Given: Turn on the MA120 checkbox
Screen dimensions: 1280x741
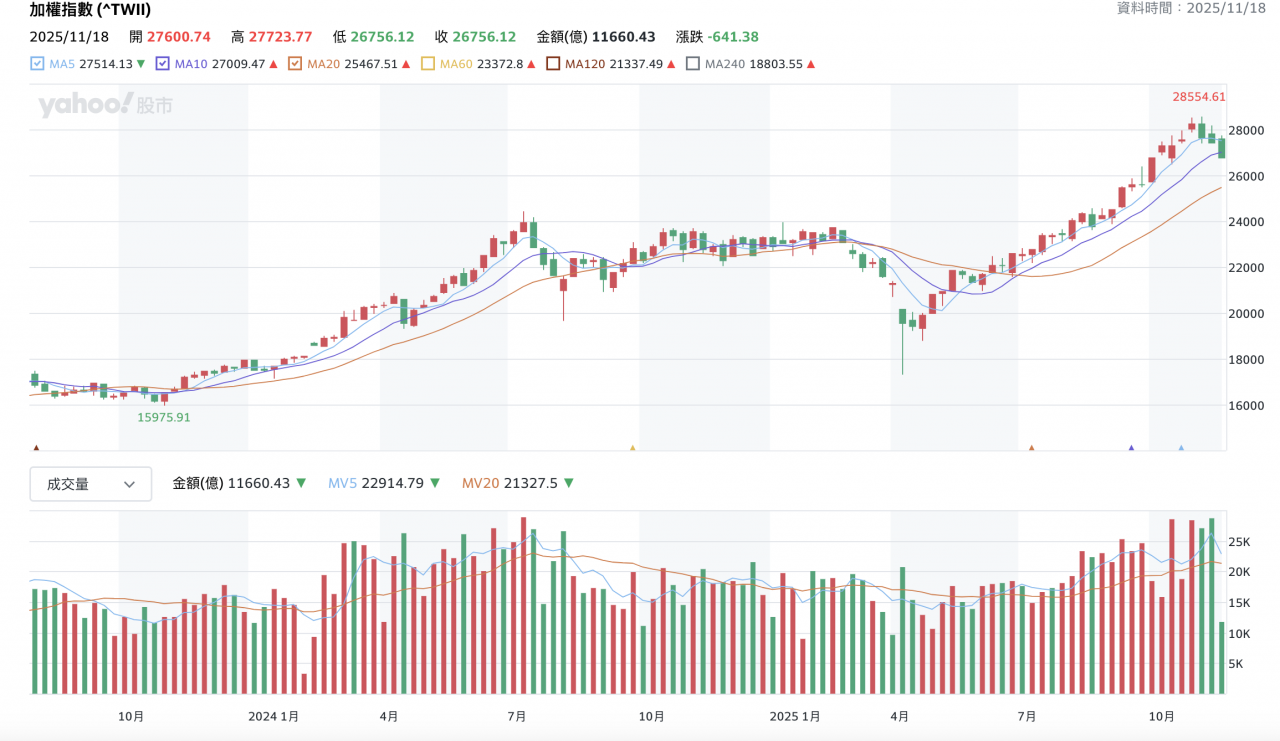Looking at the screenshot, I should (x=553, y=64).
